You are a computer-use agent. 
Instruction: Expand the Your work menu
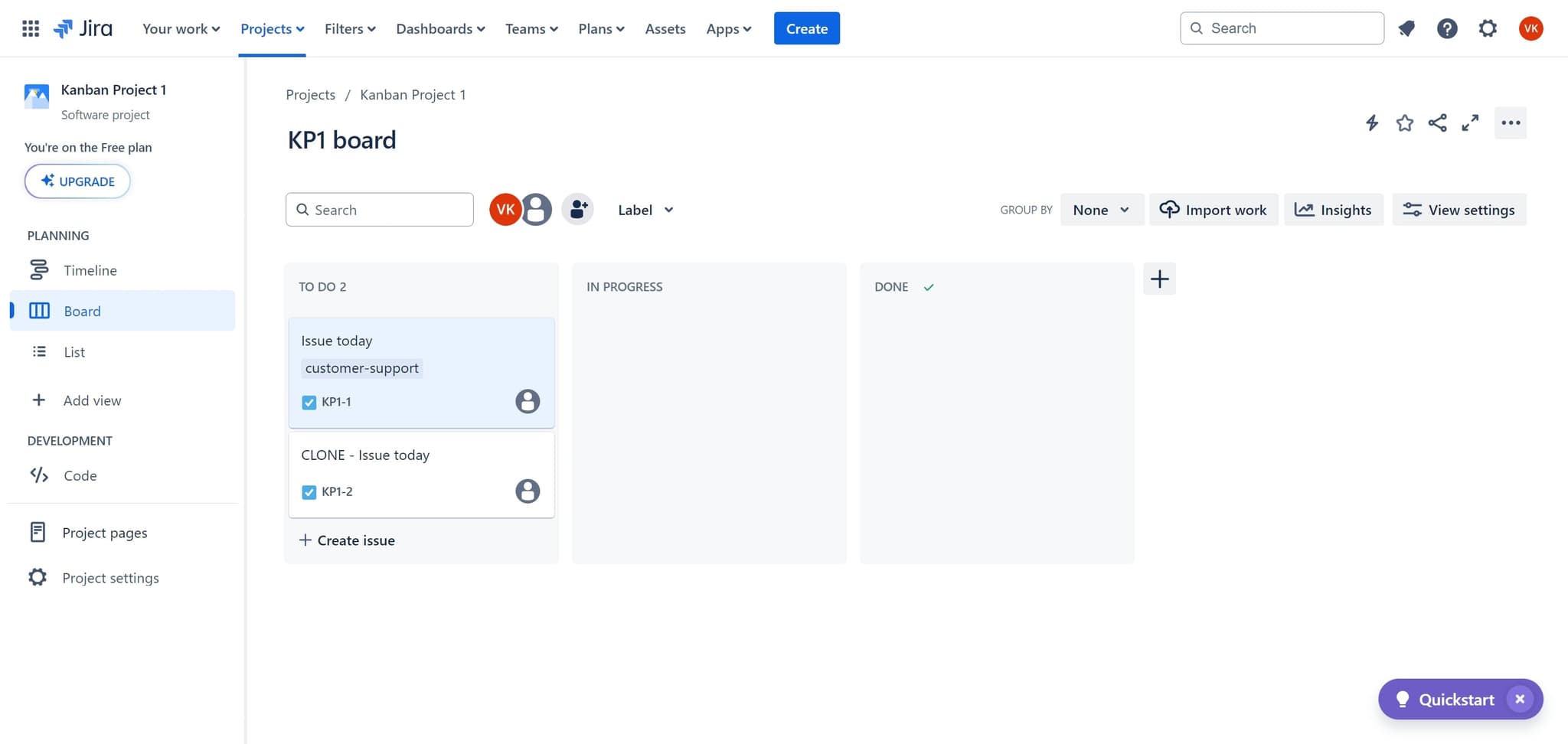point(181,28)
